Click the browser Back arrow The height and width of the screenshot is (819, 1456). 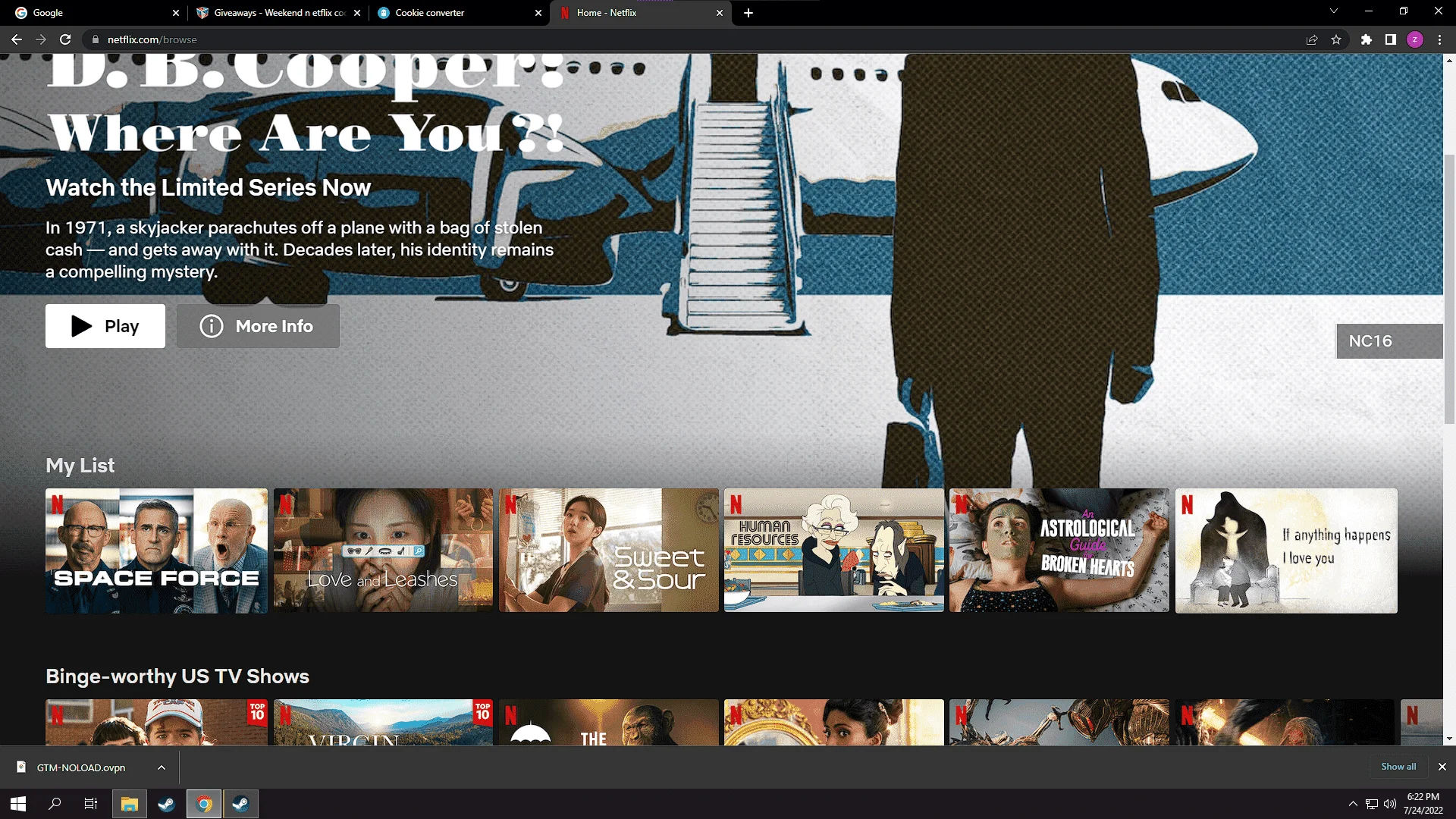coord(16,39)
